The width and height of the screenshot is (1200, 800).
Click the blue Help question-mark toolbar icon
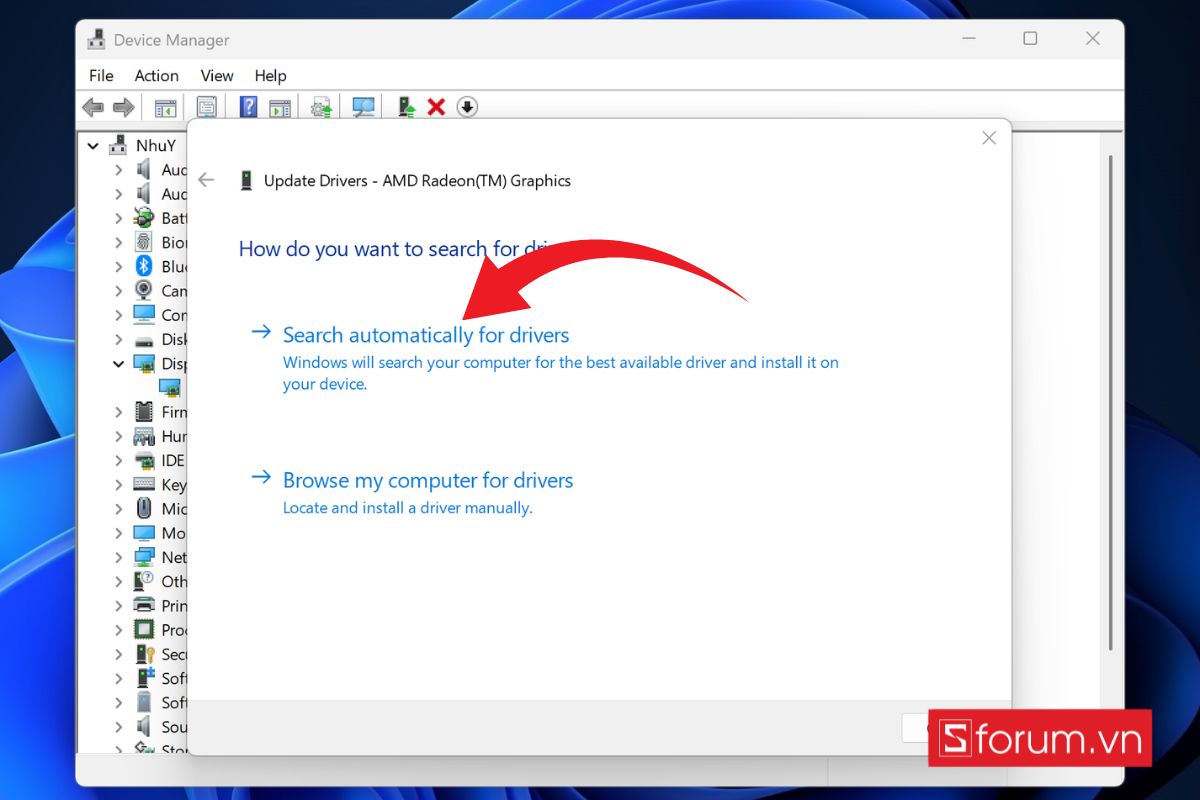[249, 107]
